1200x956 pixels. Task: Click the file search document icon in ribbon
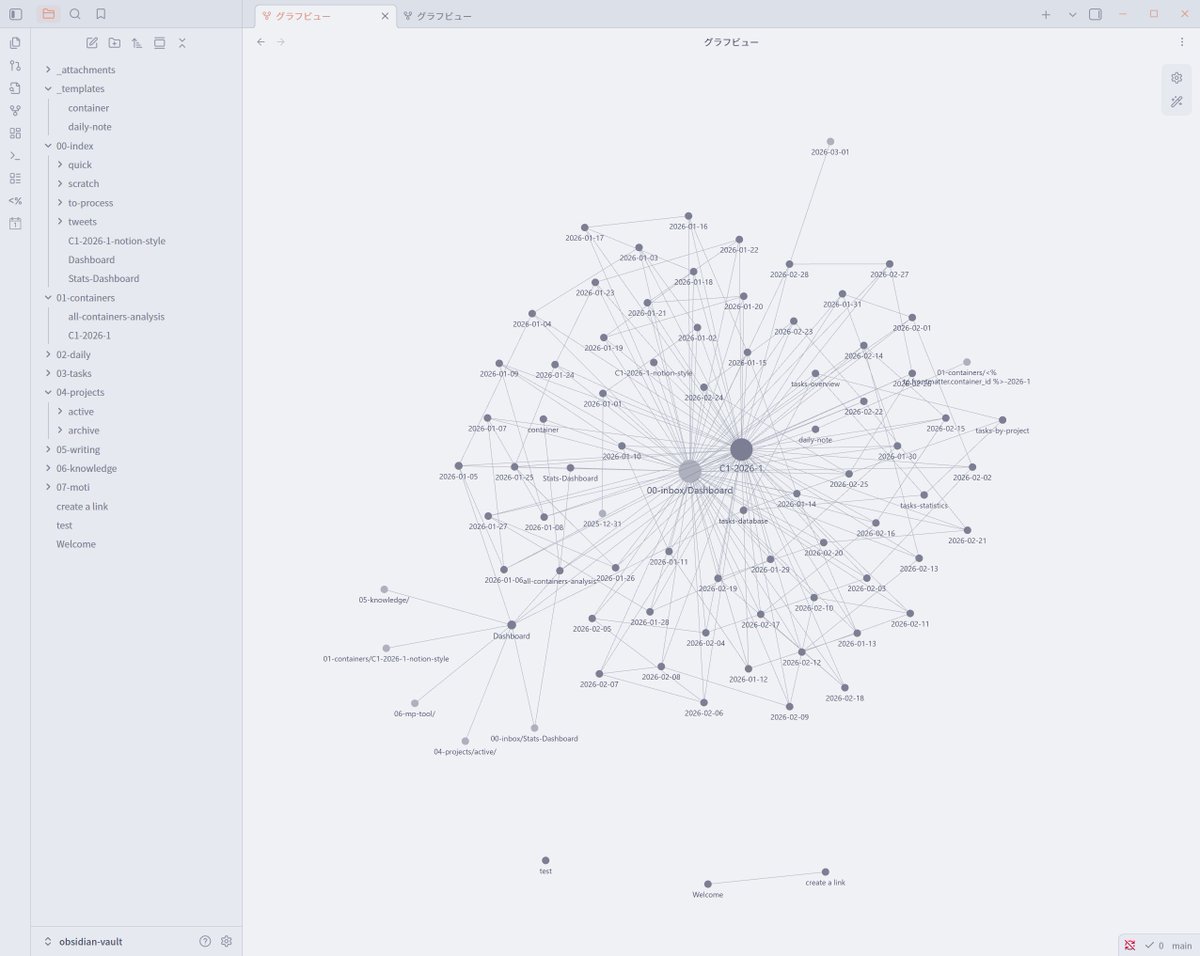tap(15, 88)
